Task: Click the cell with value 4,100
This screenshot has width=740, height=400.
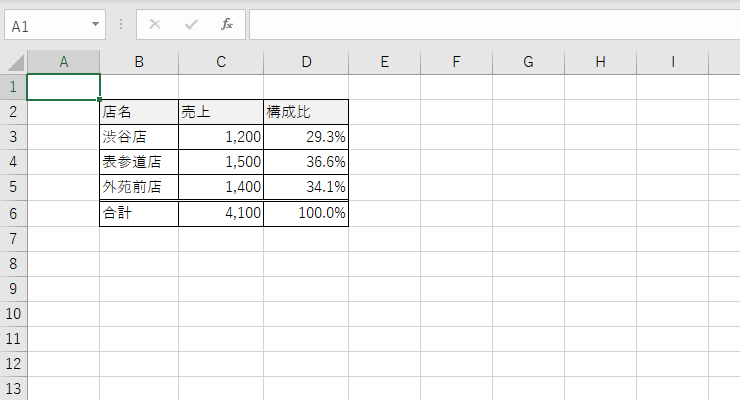Action: click(x=221, y=213)
